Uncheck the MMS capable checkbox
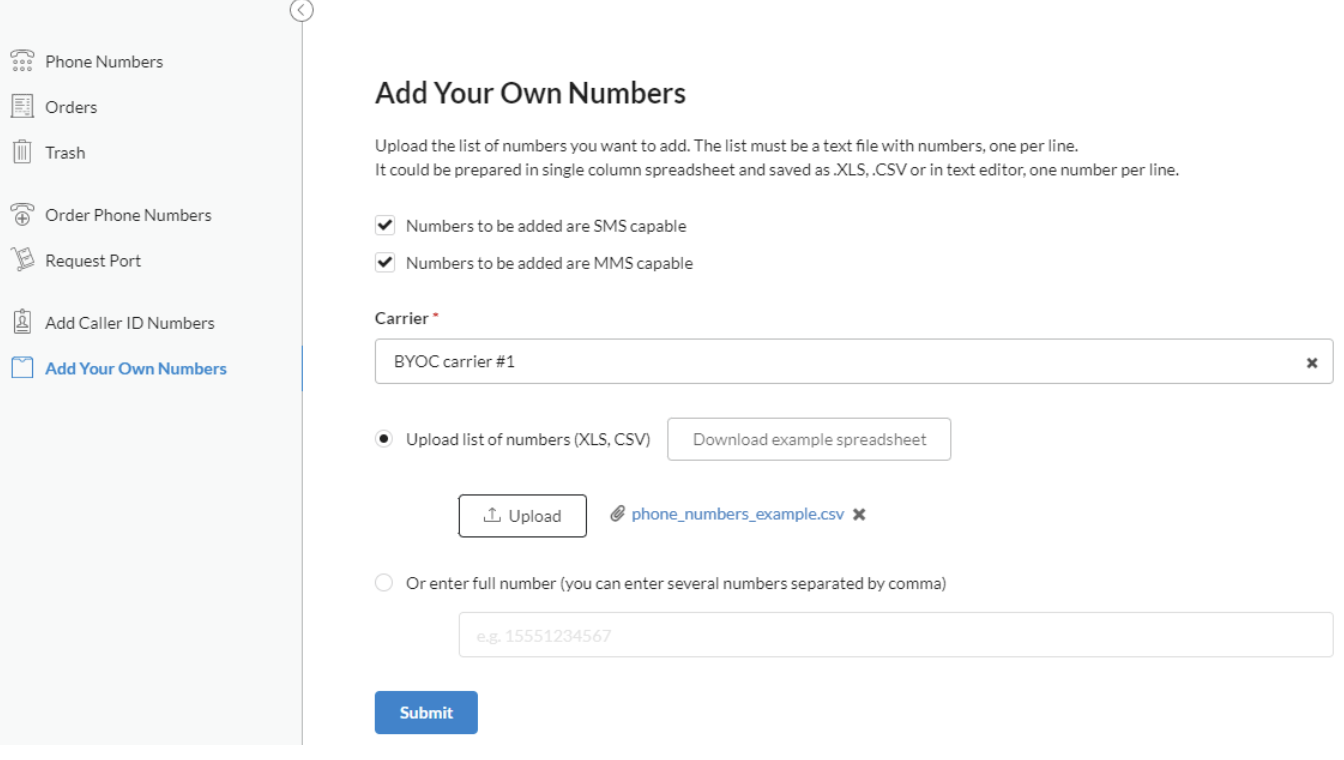This screenshot has height=760, width=1344. pos(384,263)
